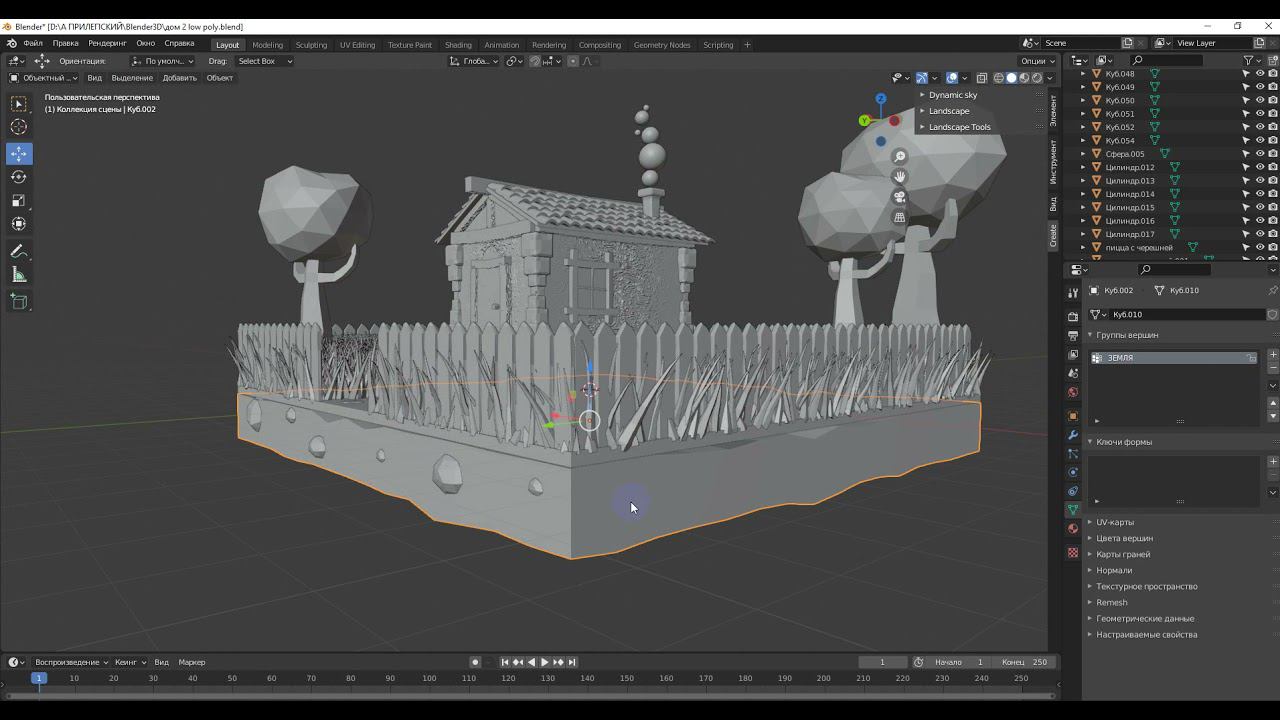Viewport: 1280px width, 720px height.
Task: Select the ЗЕМЛЯ vertex group entry
Action: (x=1174, y=358)
